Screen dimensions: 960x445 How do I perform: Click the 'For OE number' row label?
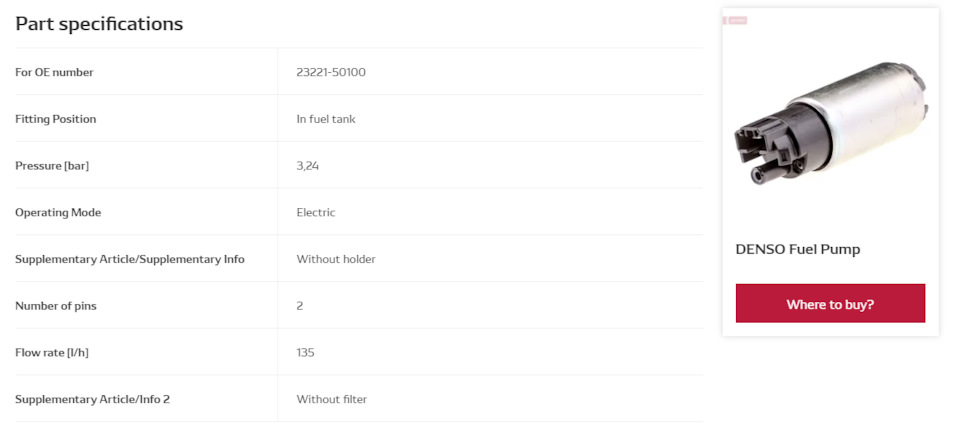[54, 72]
